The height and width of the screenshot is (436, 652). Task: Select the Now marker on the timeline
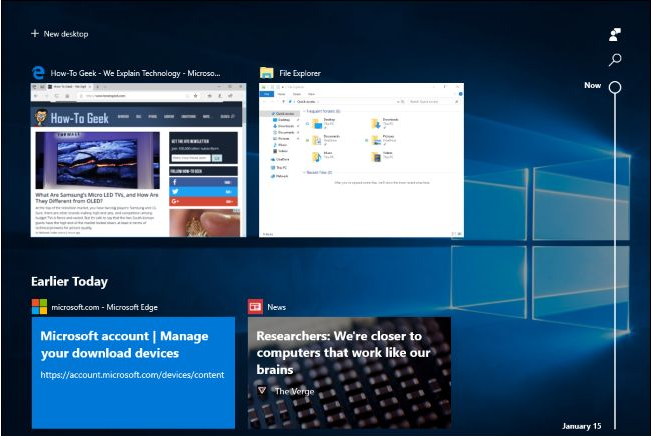pyautogui.click(x=615, y=87)
